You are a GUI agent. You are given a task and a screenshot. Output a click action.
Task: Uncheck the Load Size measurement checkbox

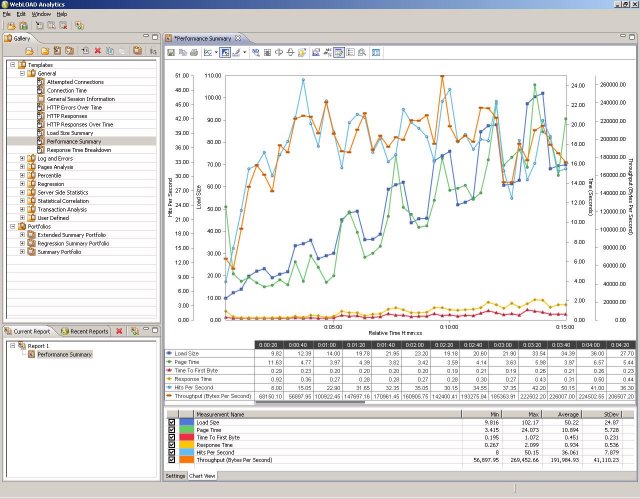(170, 424)
